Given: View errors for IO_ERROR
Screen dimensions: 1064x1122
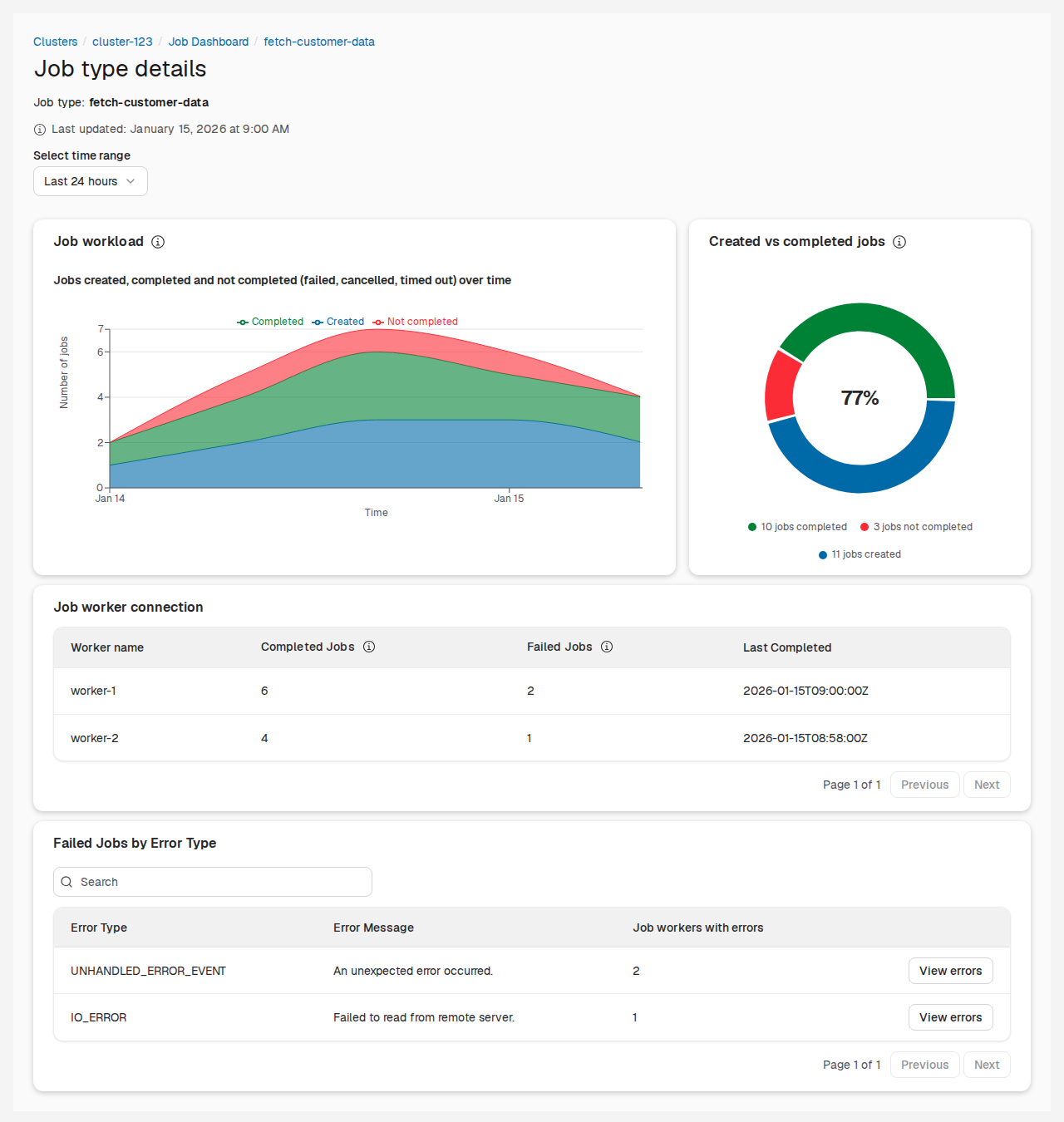Looking at the screenshot, I should point(950,1017).
